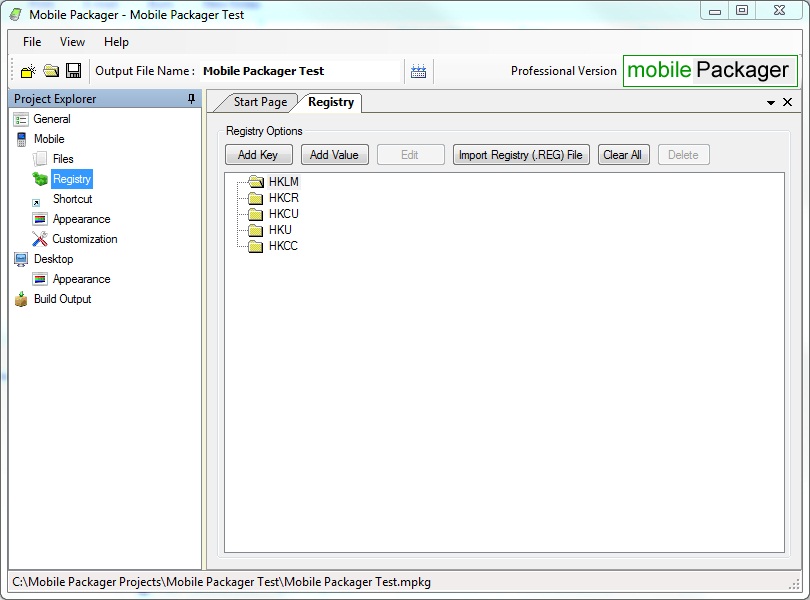
Task: Click the Add Key button
Action: point(259,155)
